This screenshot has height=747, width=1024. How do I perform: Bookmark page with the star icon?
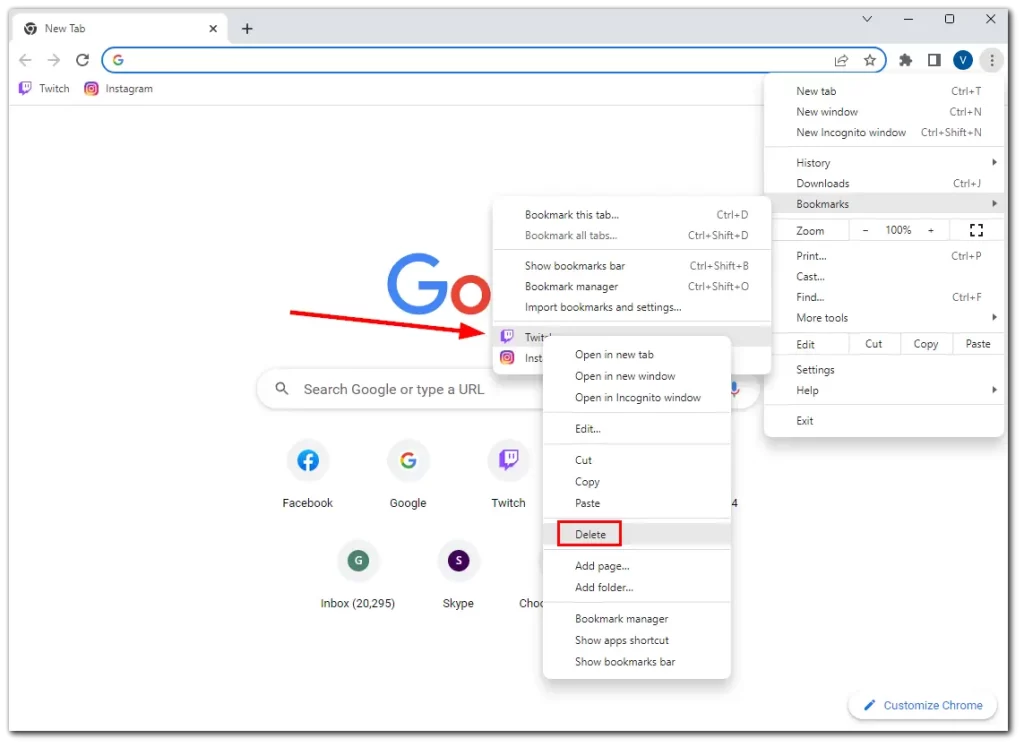coord(869,60)
